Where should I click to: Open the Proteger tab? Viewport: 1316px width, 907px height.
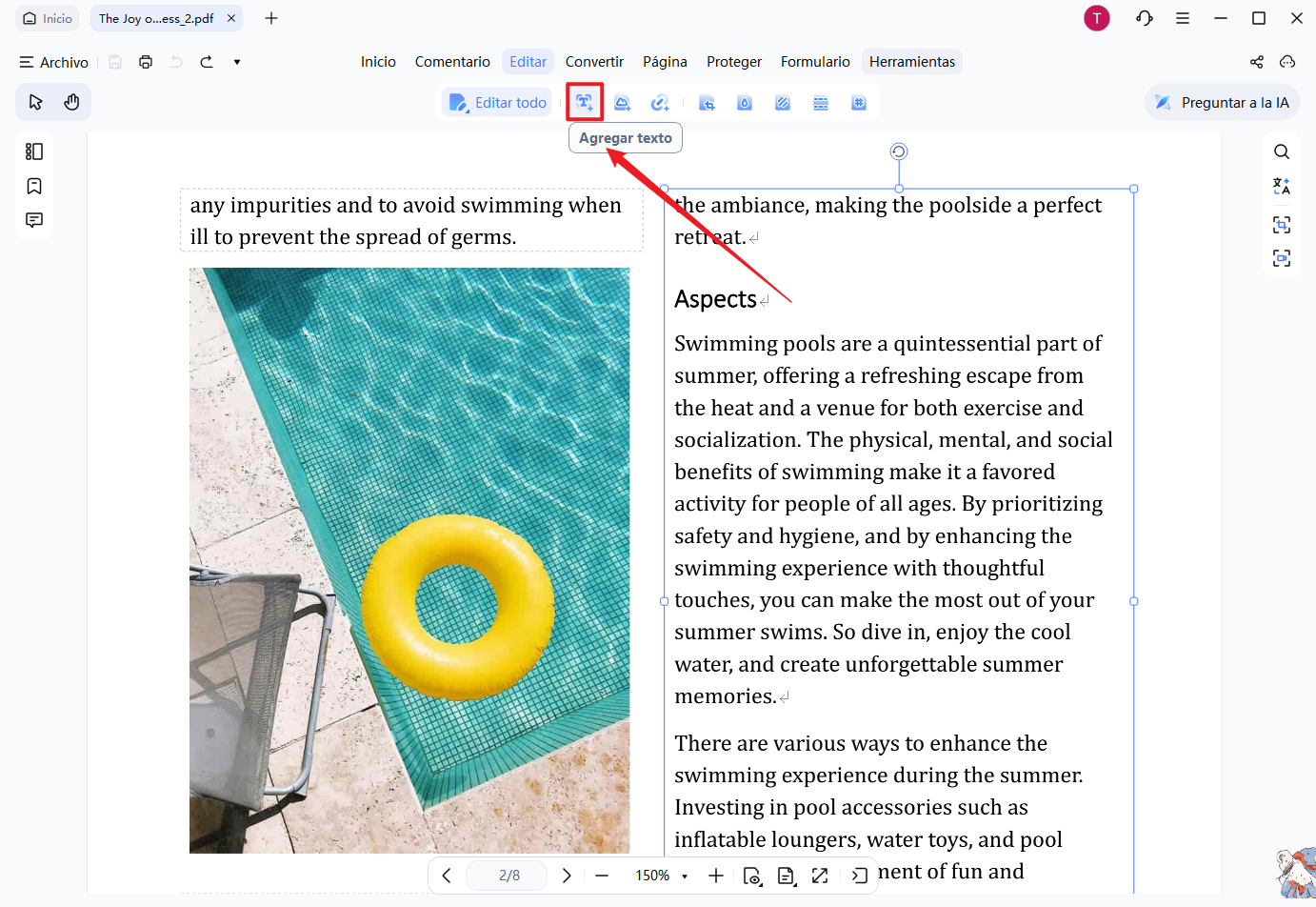coord(734,62)
